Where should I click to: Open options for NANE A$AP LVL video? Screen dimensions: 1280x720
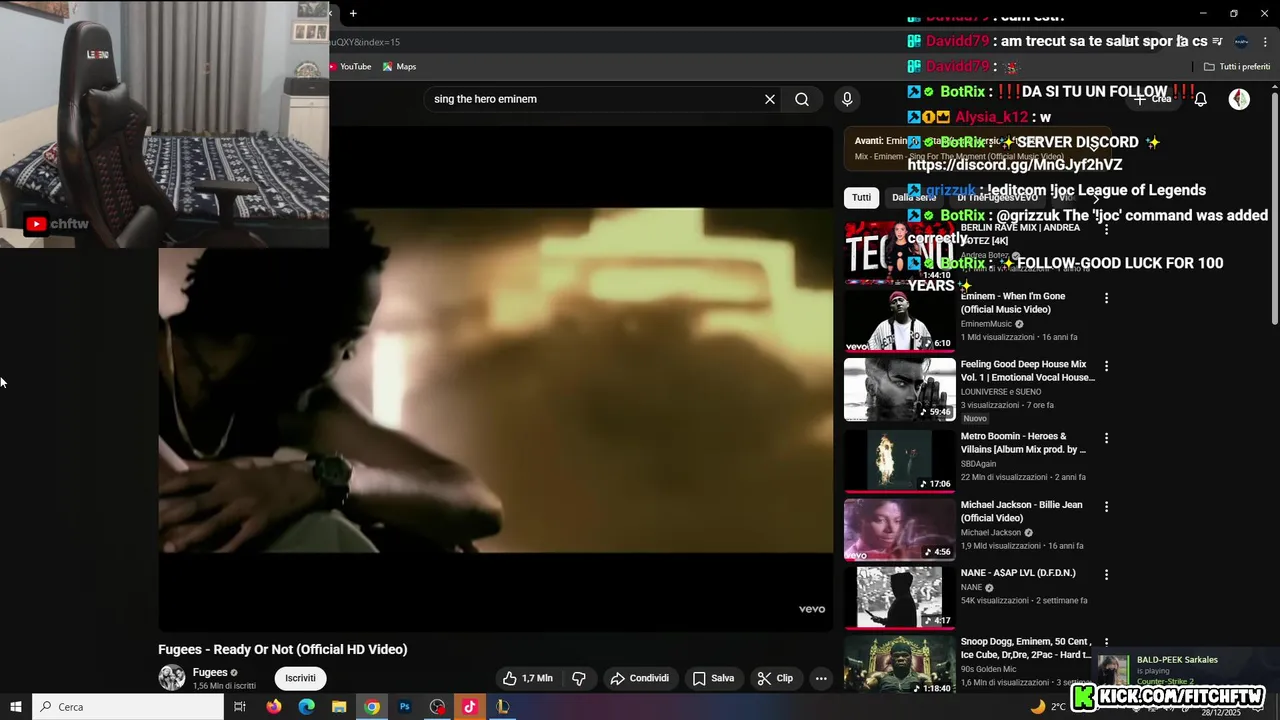point(1106,575)
